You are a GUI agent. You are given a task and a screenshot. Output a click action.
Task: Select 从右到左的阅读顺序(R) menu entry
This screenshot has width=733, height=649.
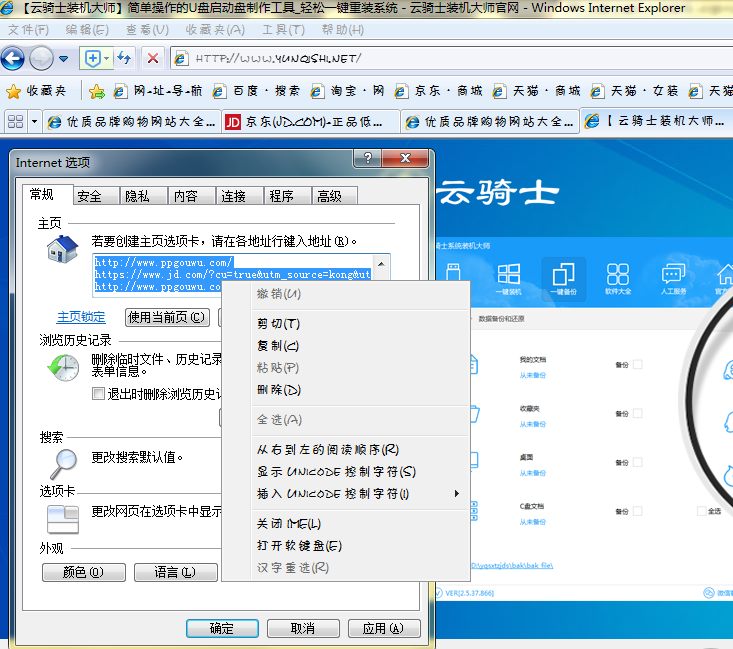click(x=346, y=449)
